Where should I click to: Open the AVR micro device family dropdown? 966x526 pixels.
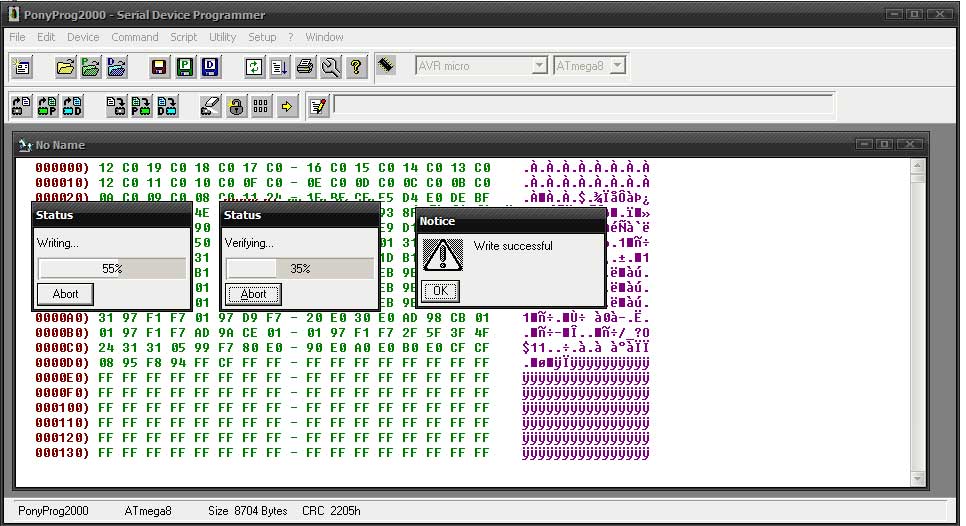[539, 66]
